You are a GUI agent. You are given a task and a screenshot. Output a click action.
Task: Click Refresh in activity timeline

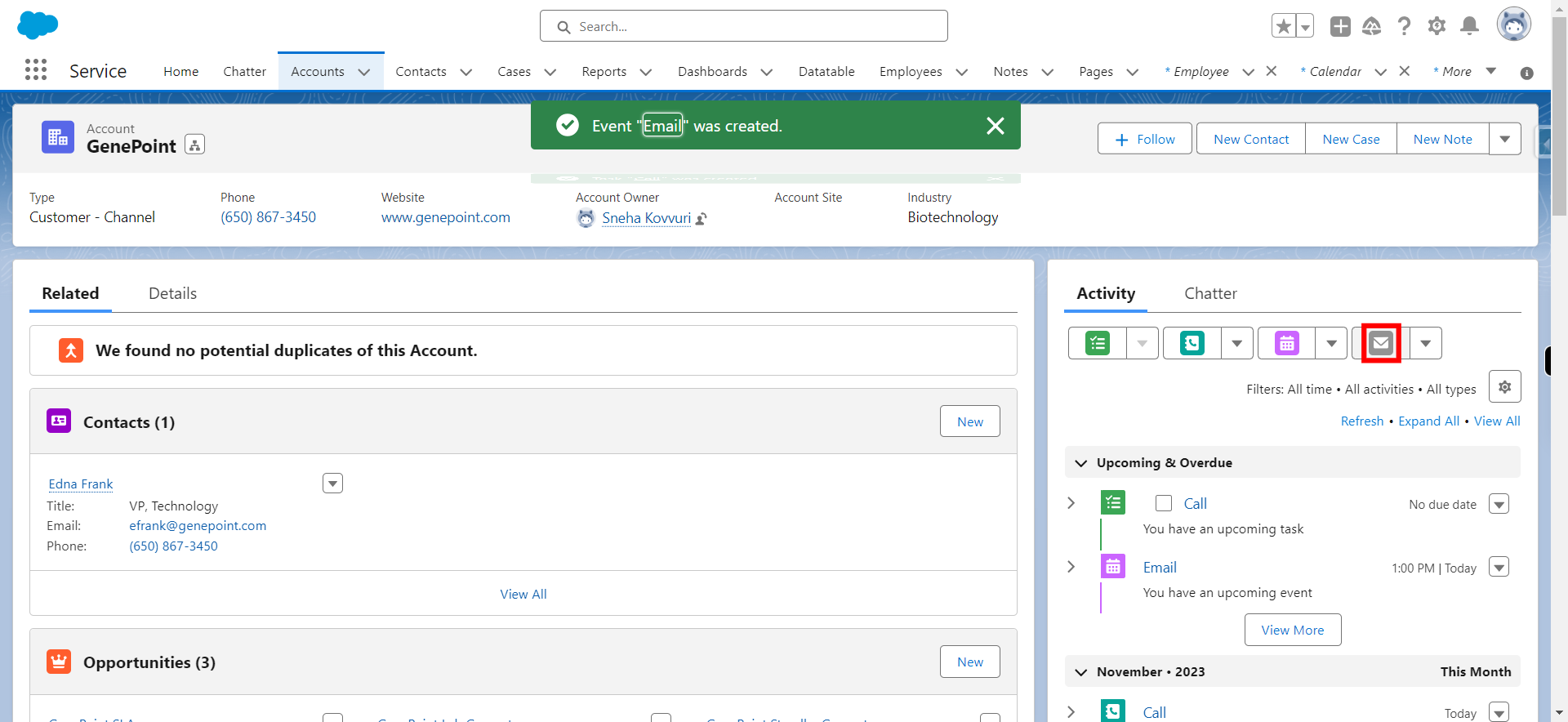1361,421
